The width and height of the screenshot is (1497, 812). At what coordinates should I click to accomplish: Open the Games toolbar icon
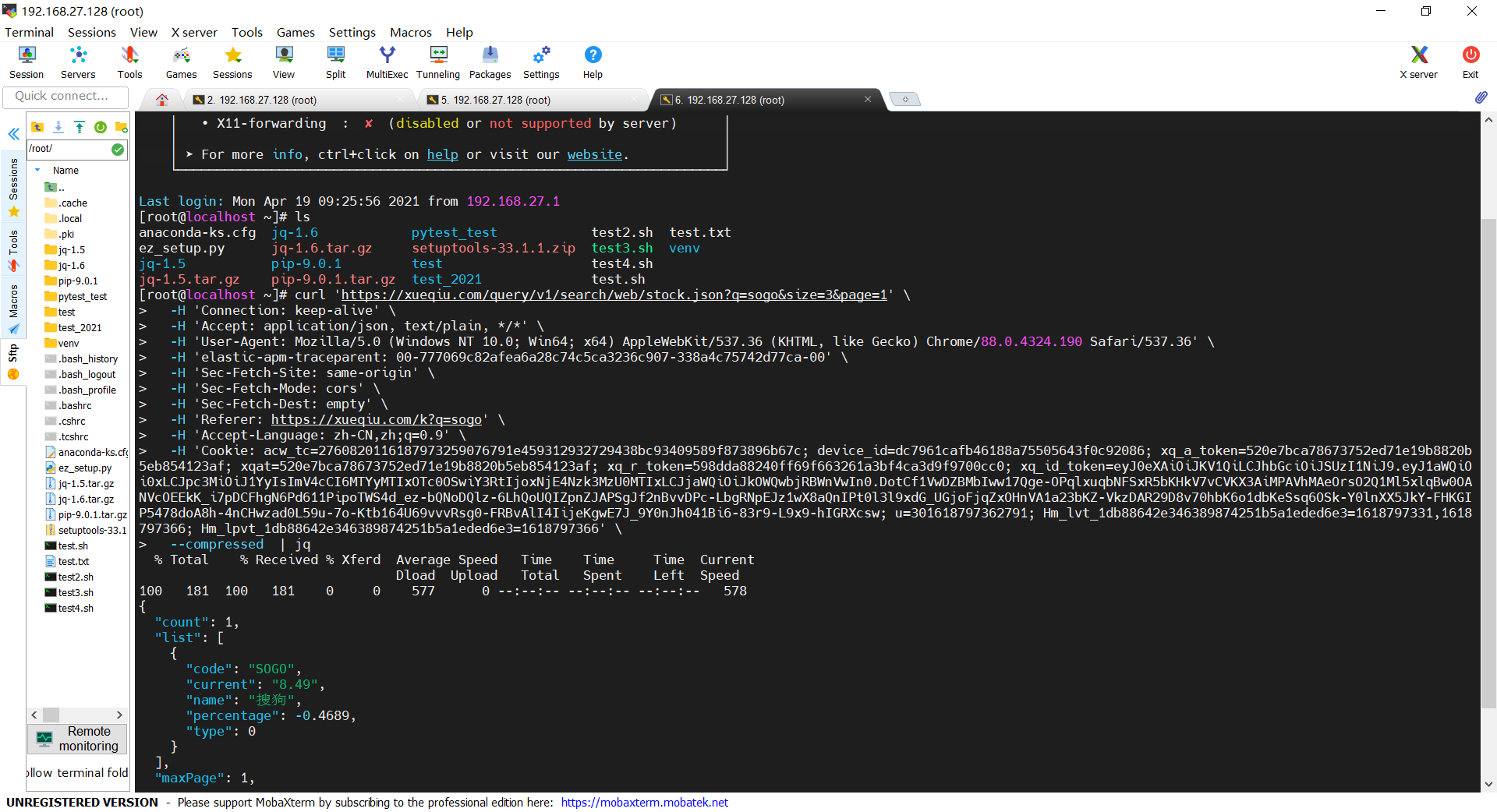click(x=181, y=62)
